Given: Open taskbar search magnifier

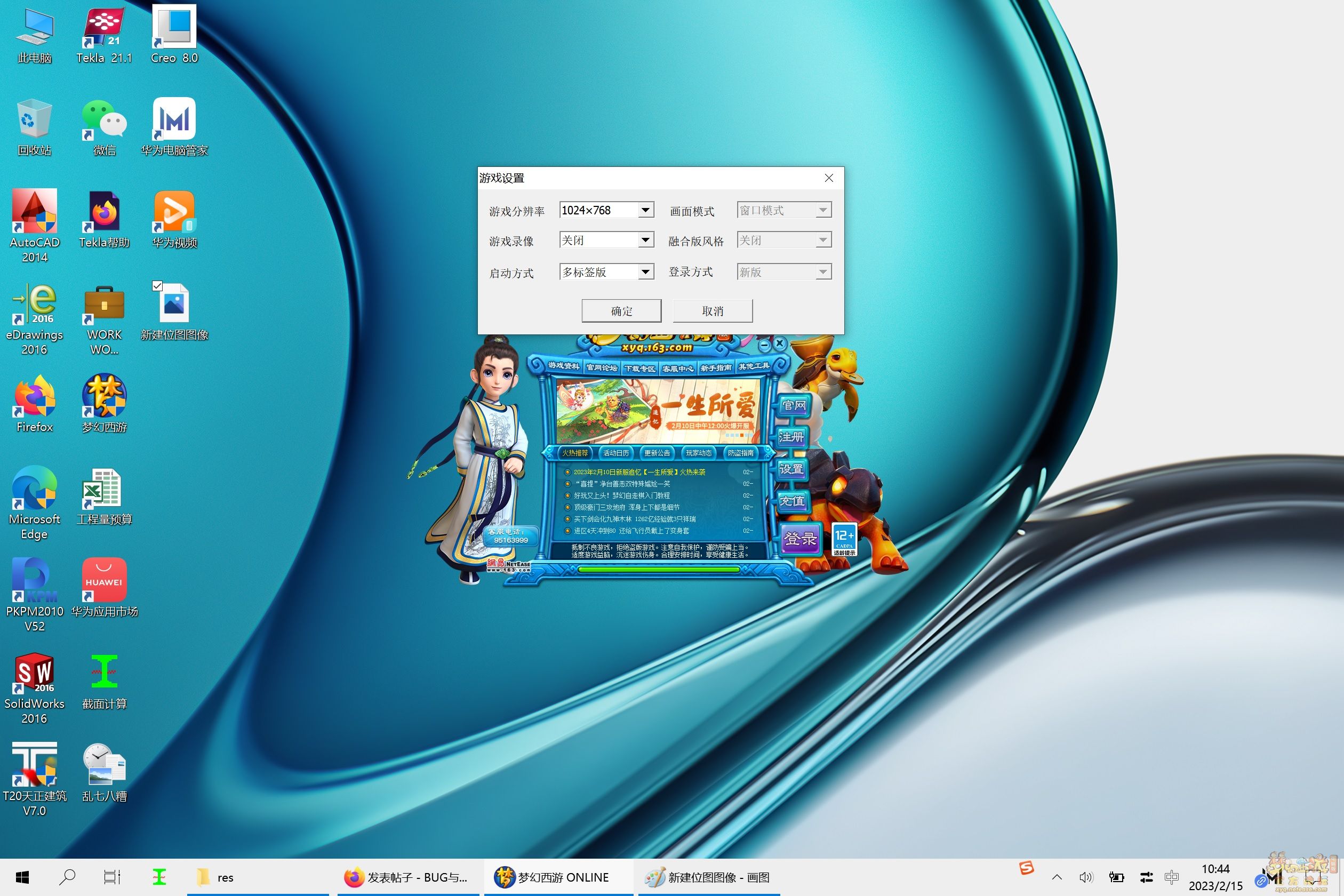Looking at the screenshot, I should (67, 877).
